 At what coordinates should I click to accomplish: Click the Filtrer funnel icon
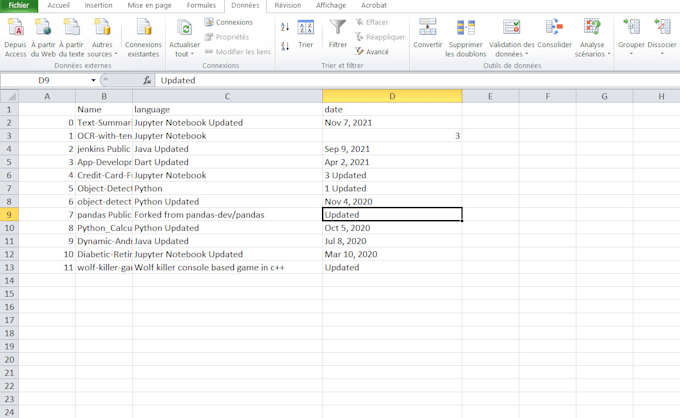338,28
